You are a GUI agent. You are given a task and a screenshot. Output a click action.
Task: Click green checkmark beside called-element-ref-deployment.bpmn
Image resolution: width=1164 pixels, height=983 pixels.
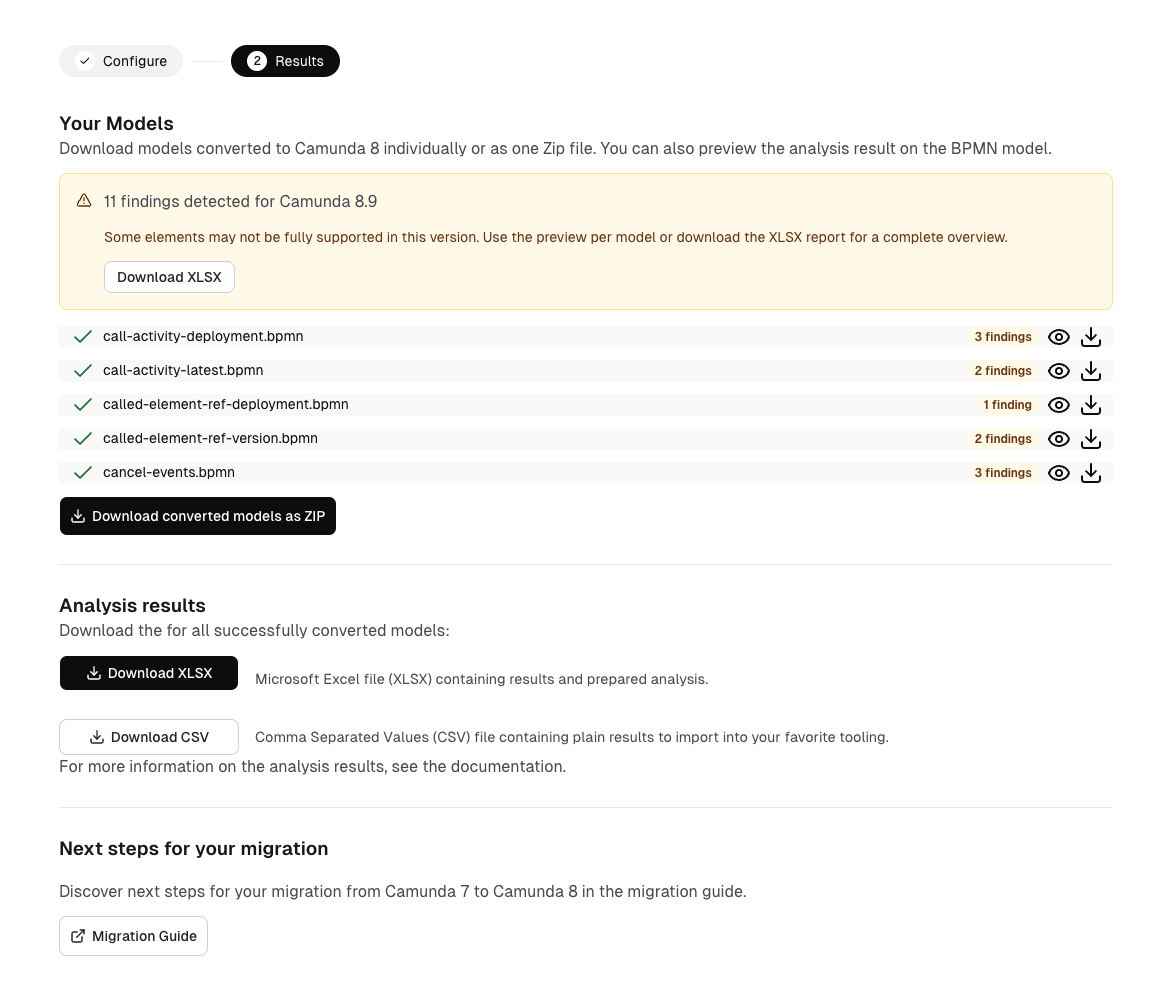(83, 405)
